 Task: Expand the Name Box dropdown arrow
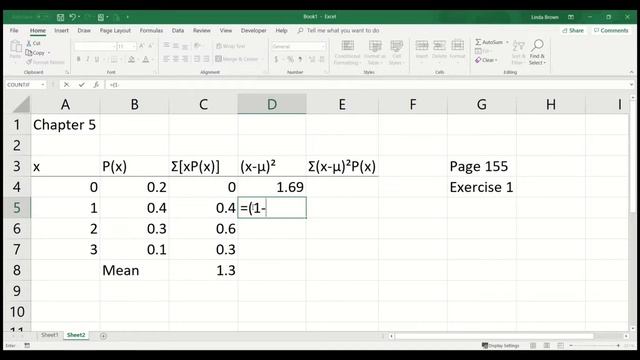click(x=42, y=84)
